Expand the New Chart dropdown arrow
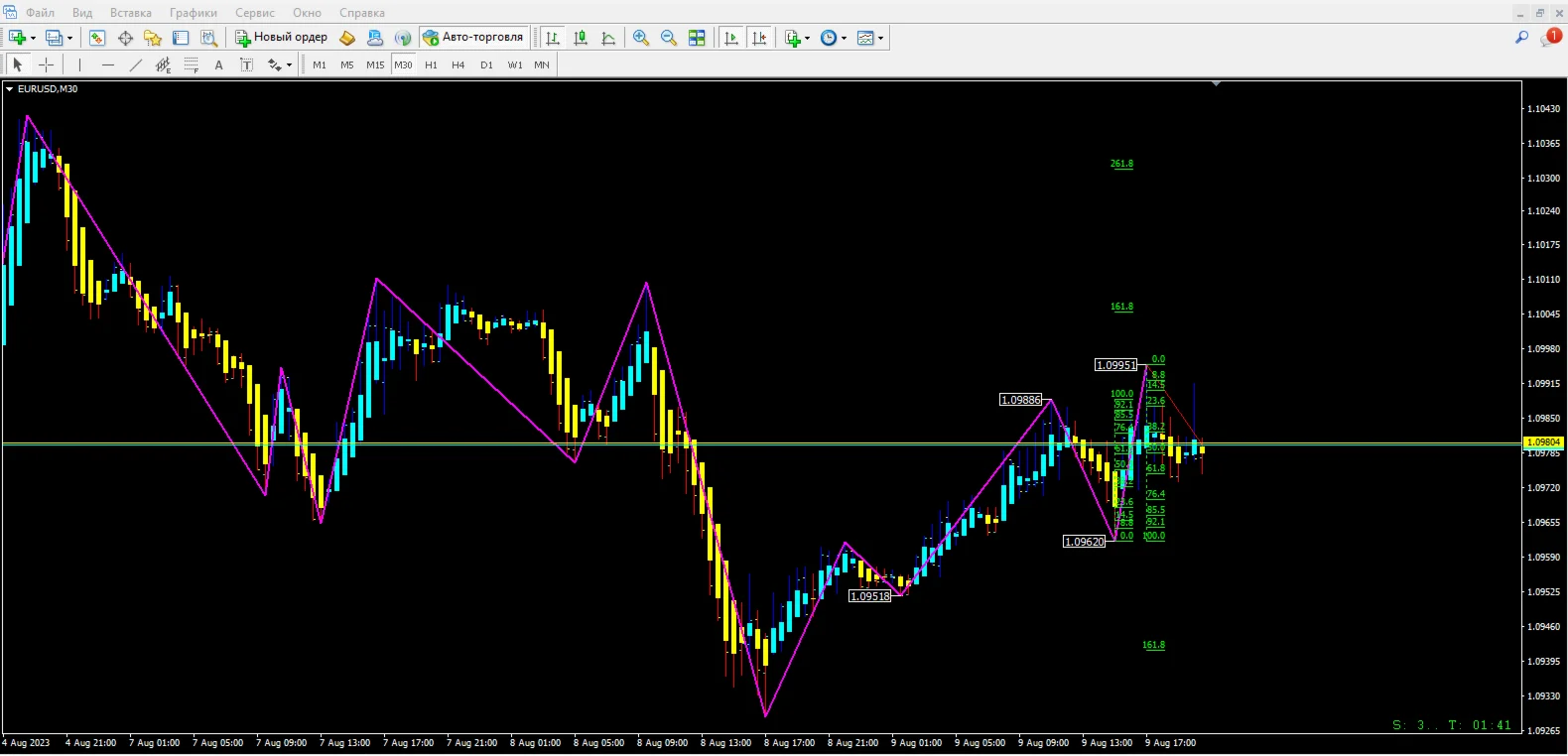Screen dimensions: 1568x756 click(x=33, y=39)
